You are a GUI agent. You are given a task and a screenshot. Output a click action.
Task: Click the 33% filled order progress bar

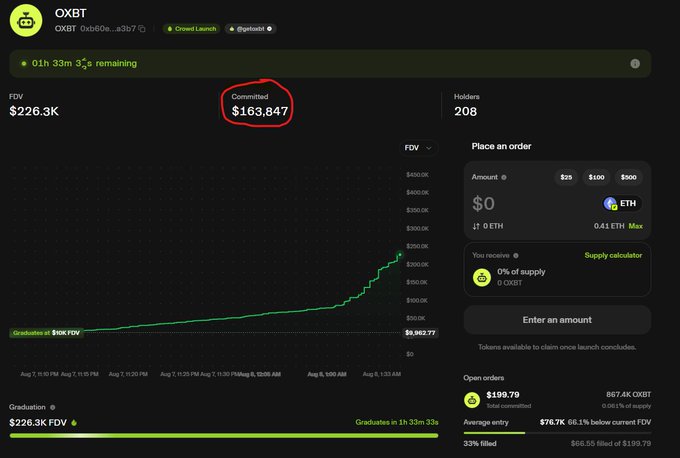click(x=557, y=433)
